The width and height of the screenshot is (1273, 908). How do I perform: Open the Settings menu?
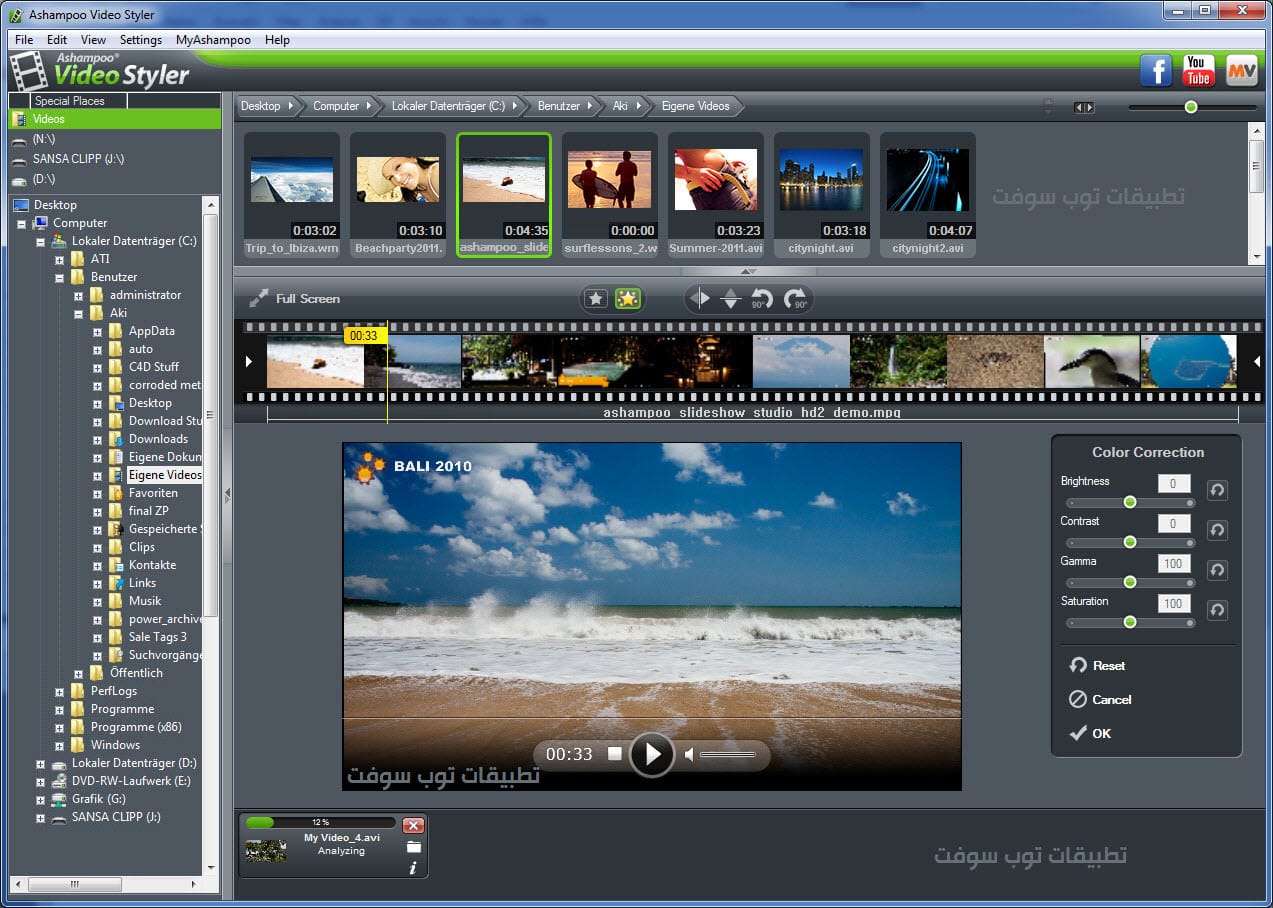141,40
